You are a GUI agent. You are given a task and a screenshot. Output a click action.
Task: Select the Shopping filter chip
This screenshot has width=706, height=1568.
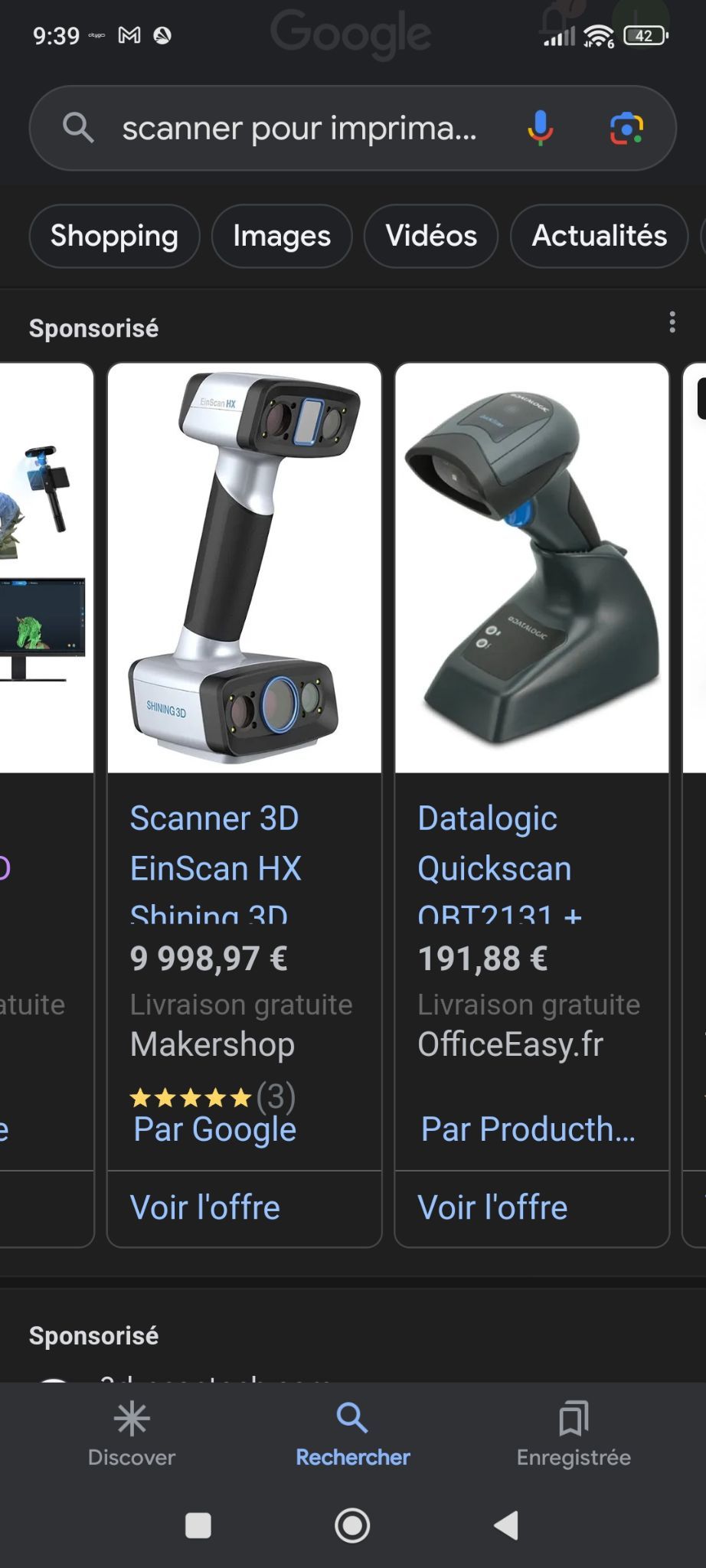[x=114, y=236]
